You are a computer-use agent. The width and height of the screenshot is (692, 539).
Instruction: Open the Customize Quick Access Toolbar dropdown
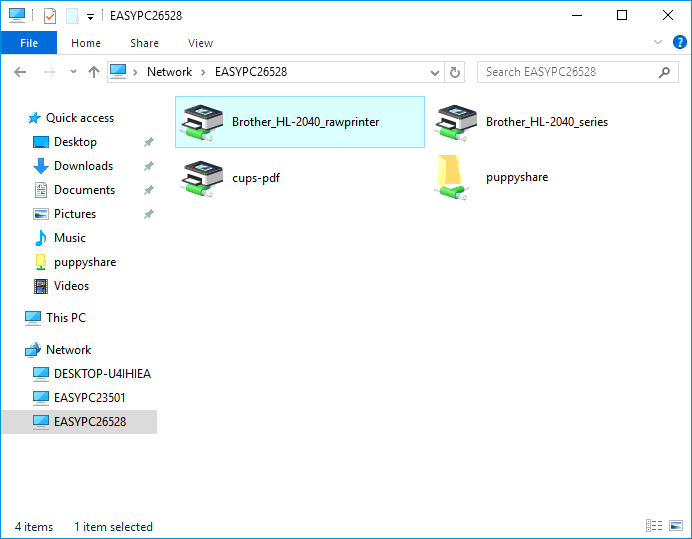[x=90, y=17]
